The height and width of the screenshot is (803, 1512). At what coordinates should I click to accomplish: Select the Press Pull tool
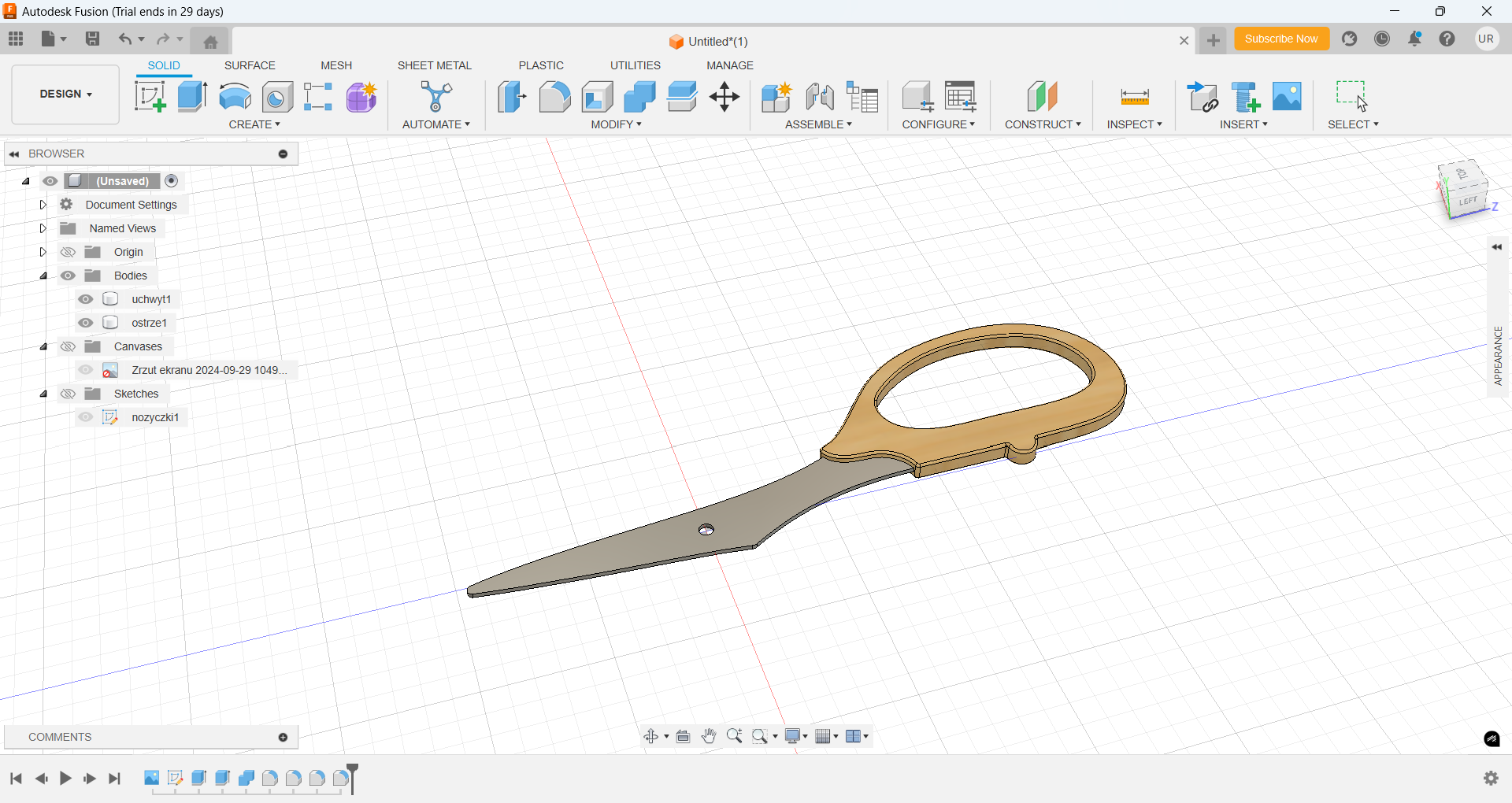(x=512, y=97)
